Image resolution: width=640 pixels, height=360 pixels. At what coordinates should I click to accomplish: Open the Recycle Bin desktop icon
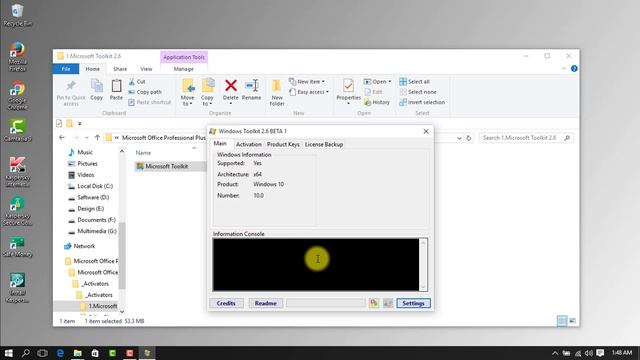17,15
